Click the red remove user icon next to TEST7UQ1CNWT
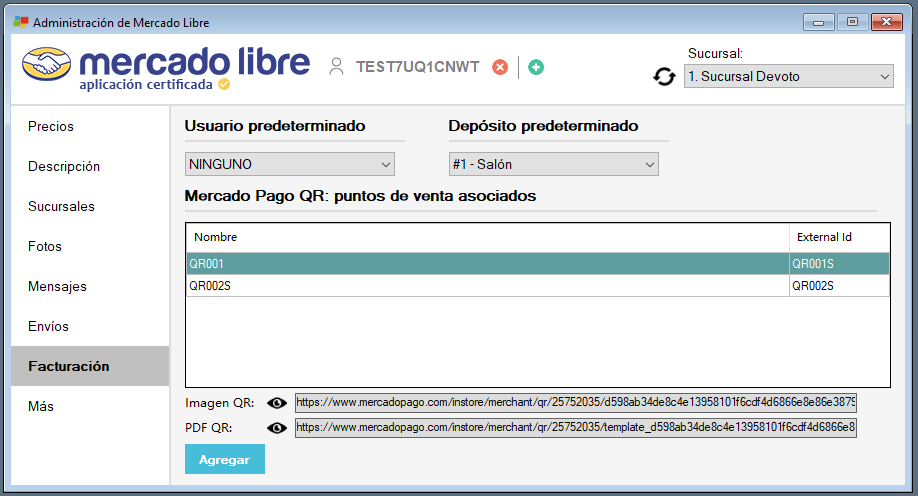 tap(500, 67)
